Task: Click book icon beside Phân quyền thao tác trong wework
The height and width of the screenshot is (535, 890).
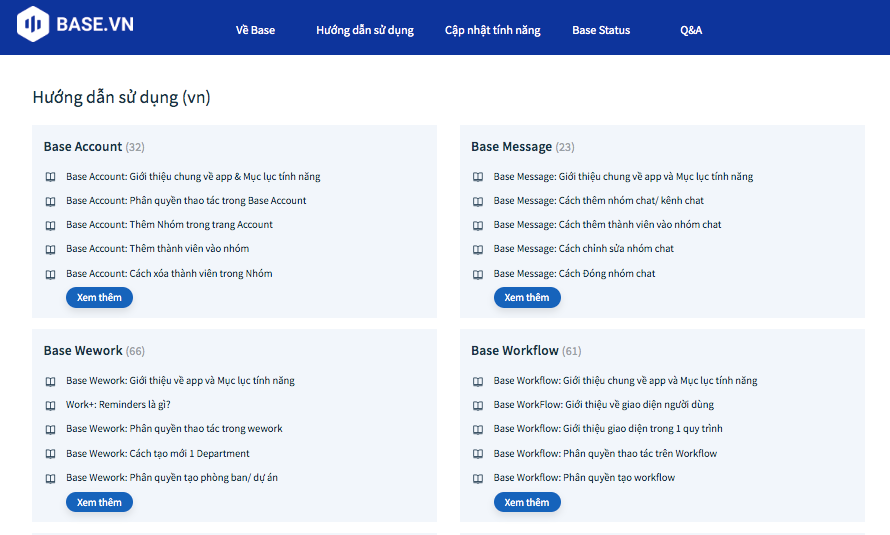Action: pyautogui.click(x=51, y=429)
